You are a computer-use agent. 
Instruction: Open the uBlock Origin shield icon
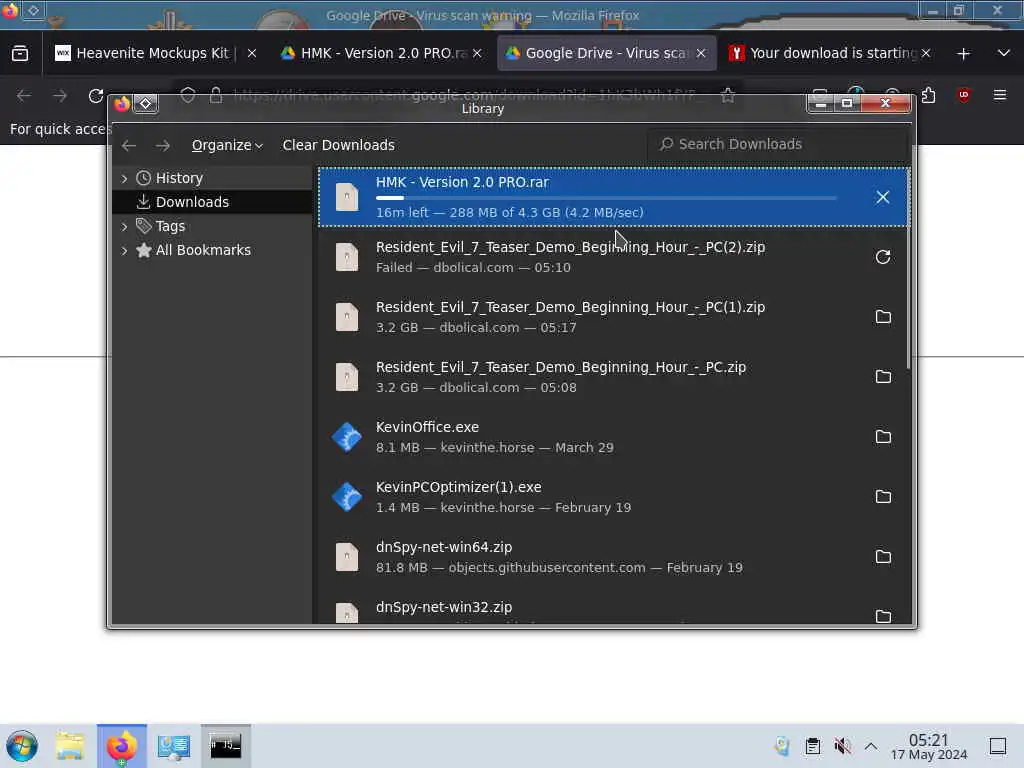963,96
